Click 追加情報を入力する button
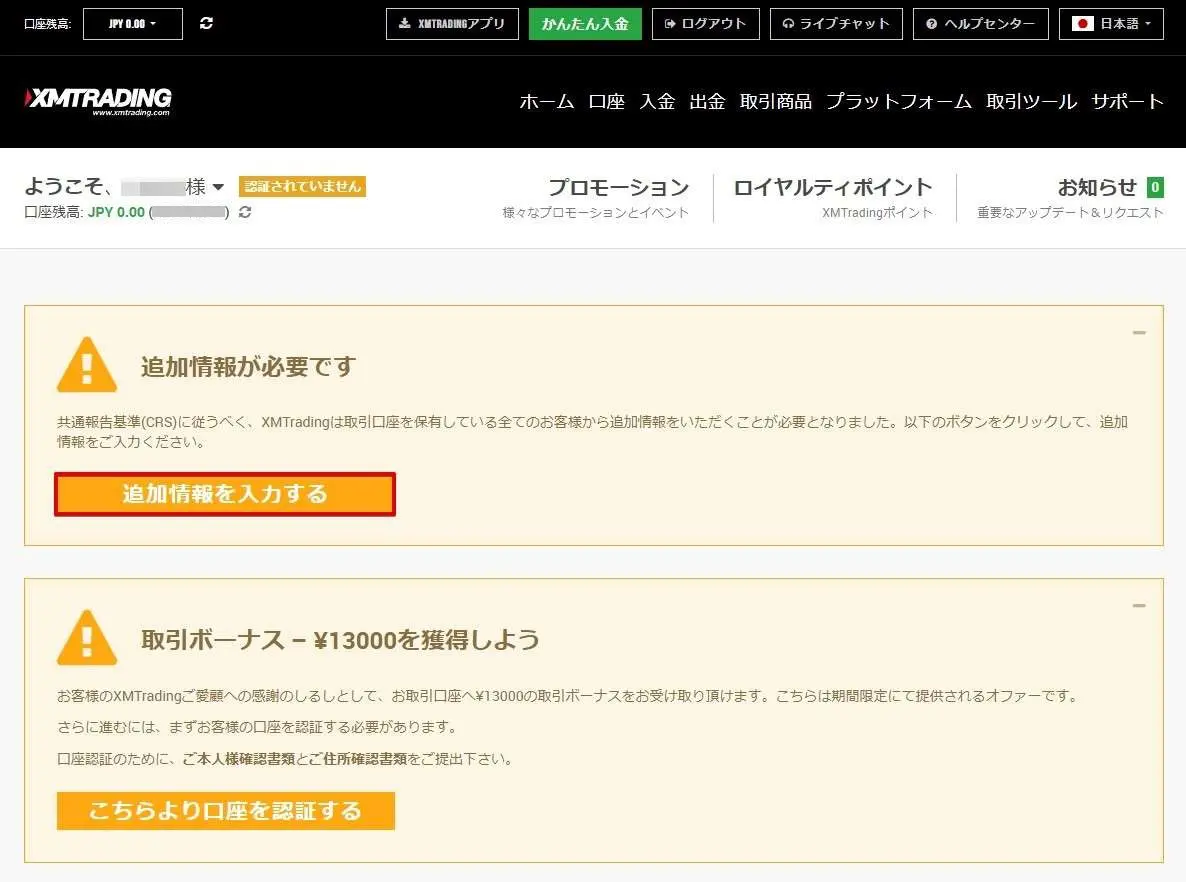Screen dimensions: 1186x882 [x=225, y=494]
